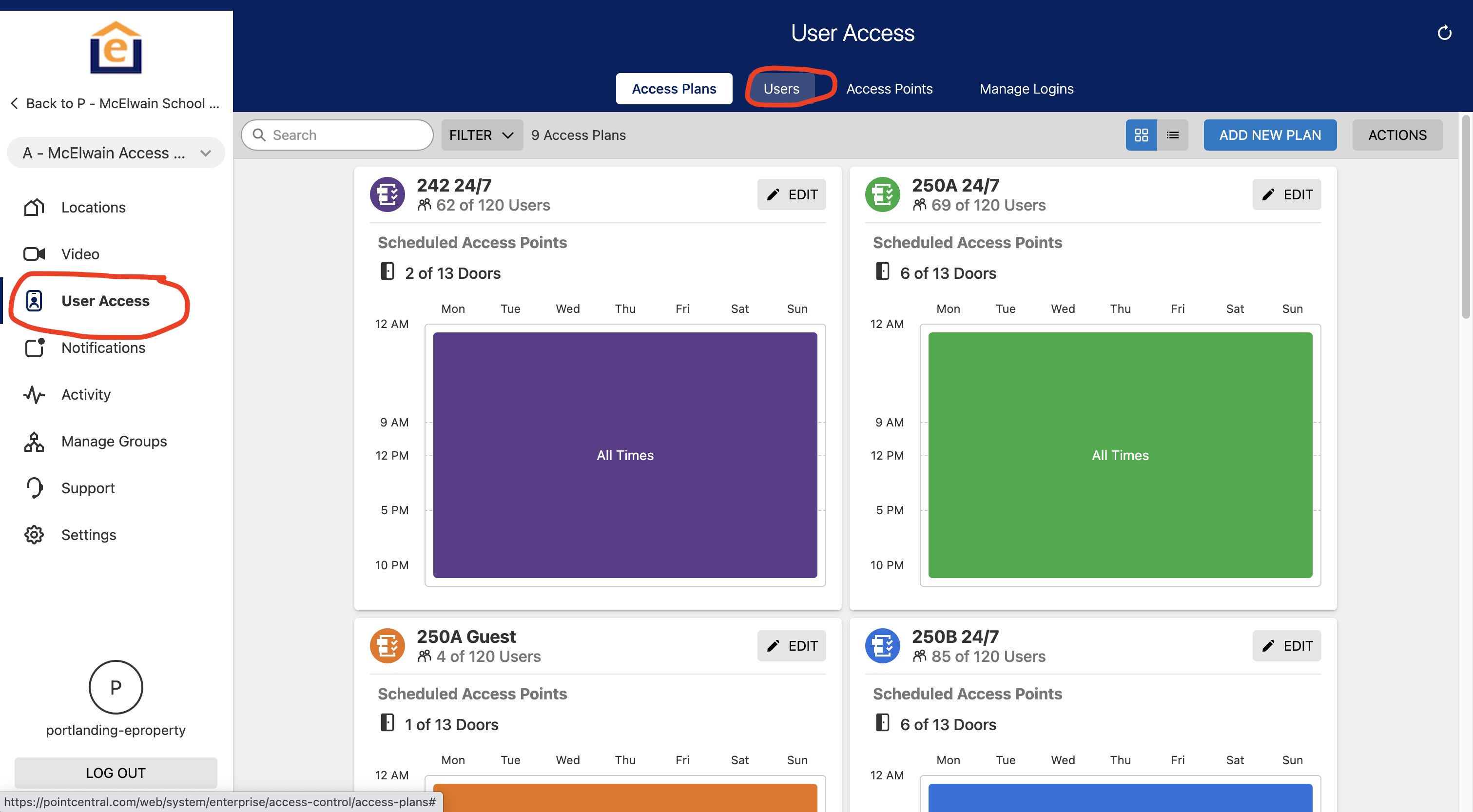Image resolution: width=1473 pixels, height=812 pixels.
Task: Open Locations from the sidebar
Action: pos(93,207)
